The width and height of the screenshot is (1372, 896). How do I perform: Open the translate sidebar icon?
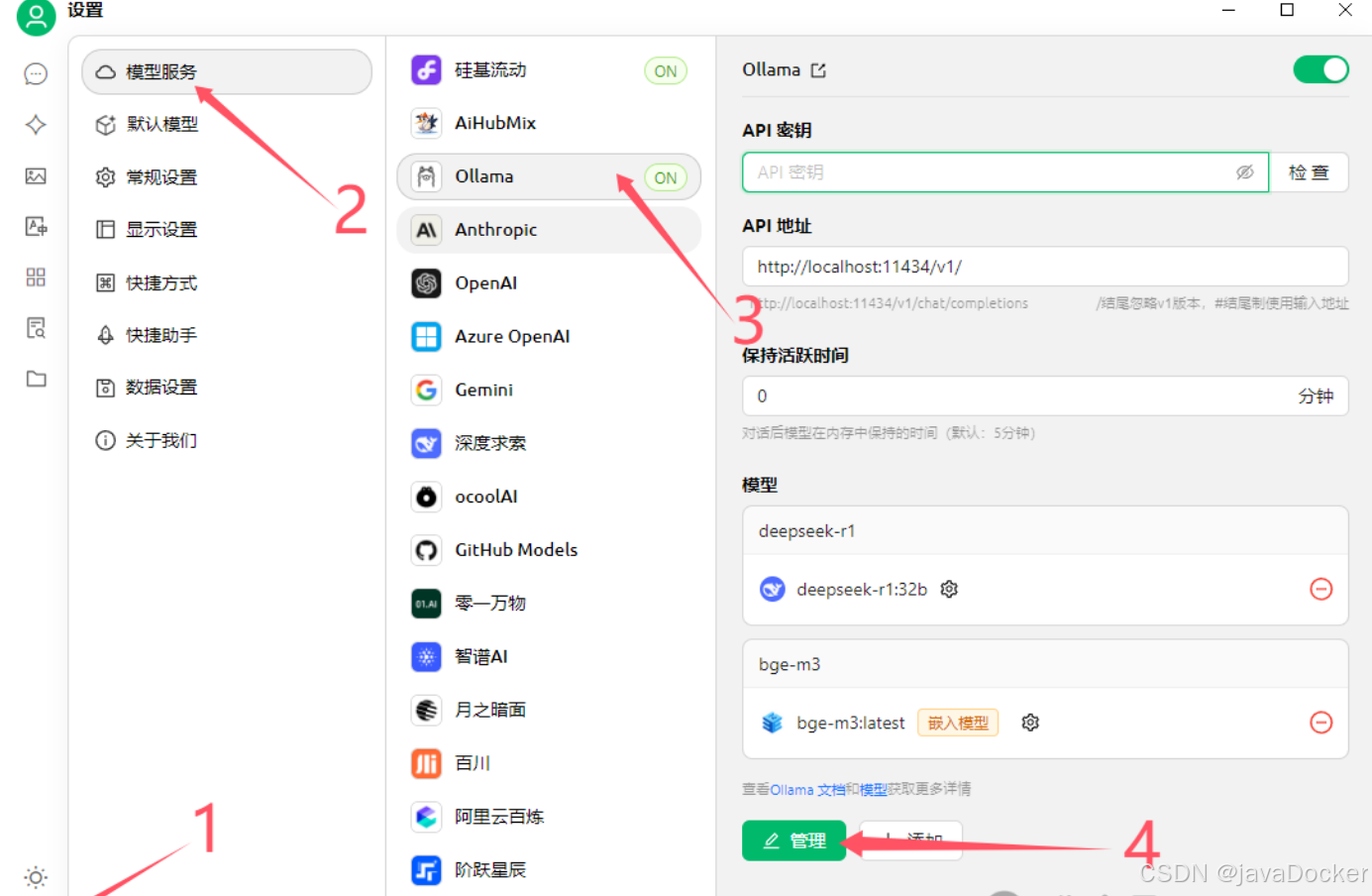[36, 227]
